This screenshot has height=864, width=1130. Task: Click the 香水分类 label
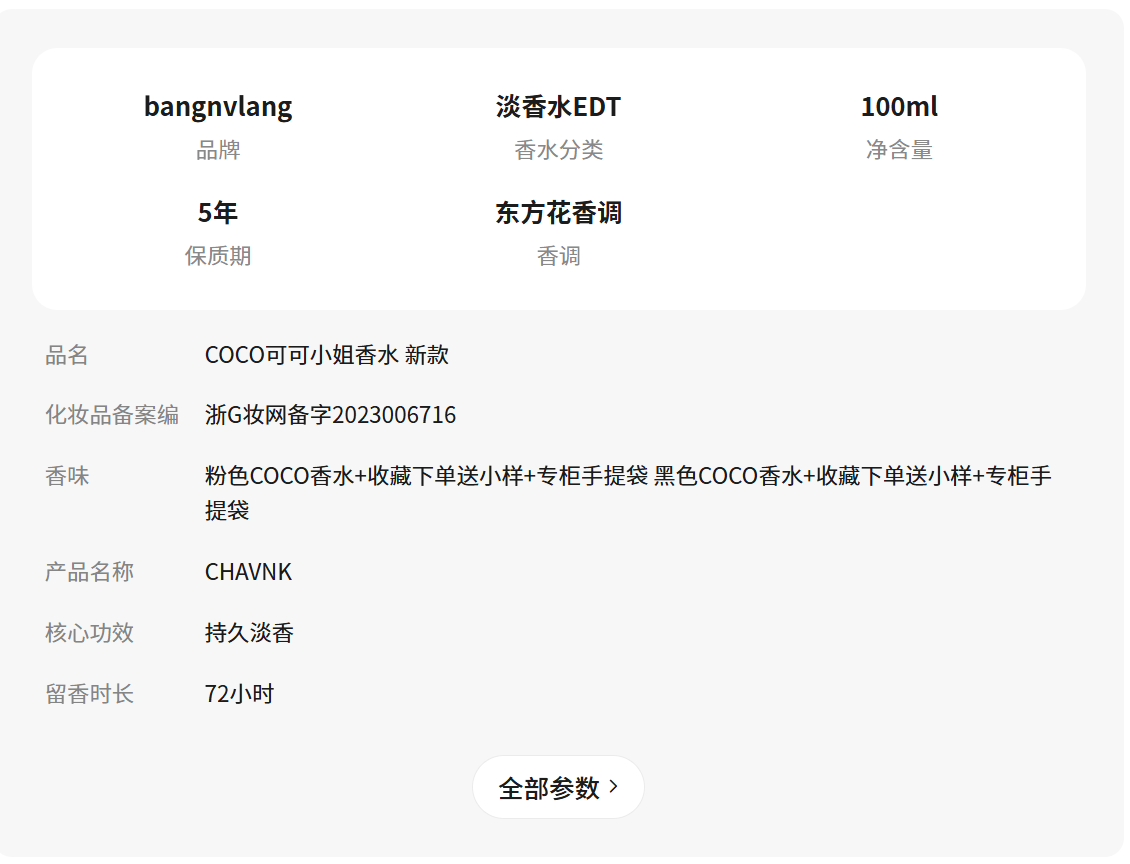click(558, 151)
